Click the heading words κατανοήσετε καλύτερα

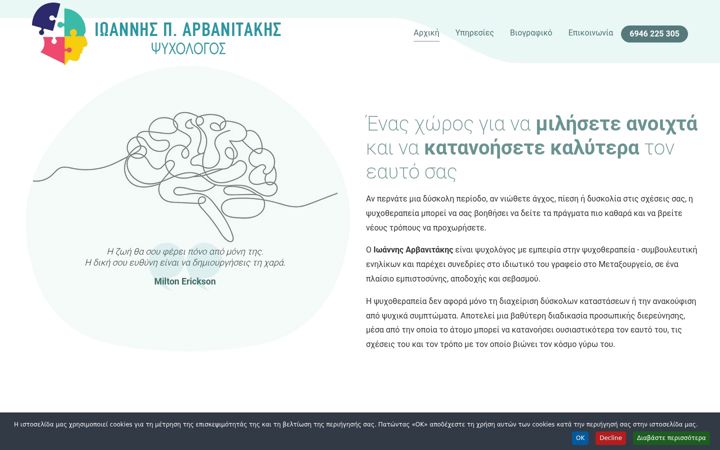531,149
